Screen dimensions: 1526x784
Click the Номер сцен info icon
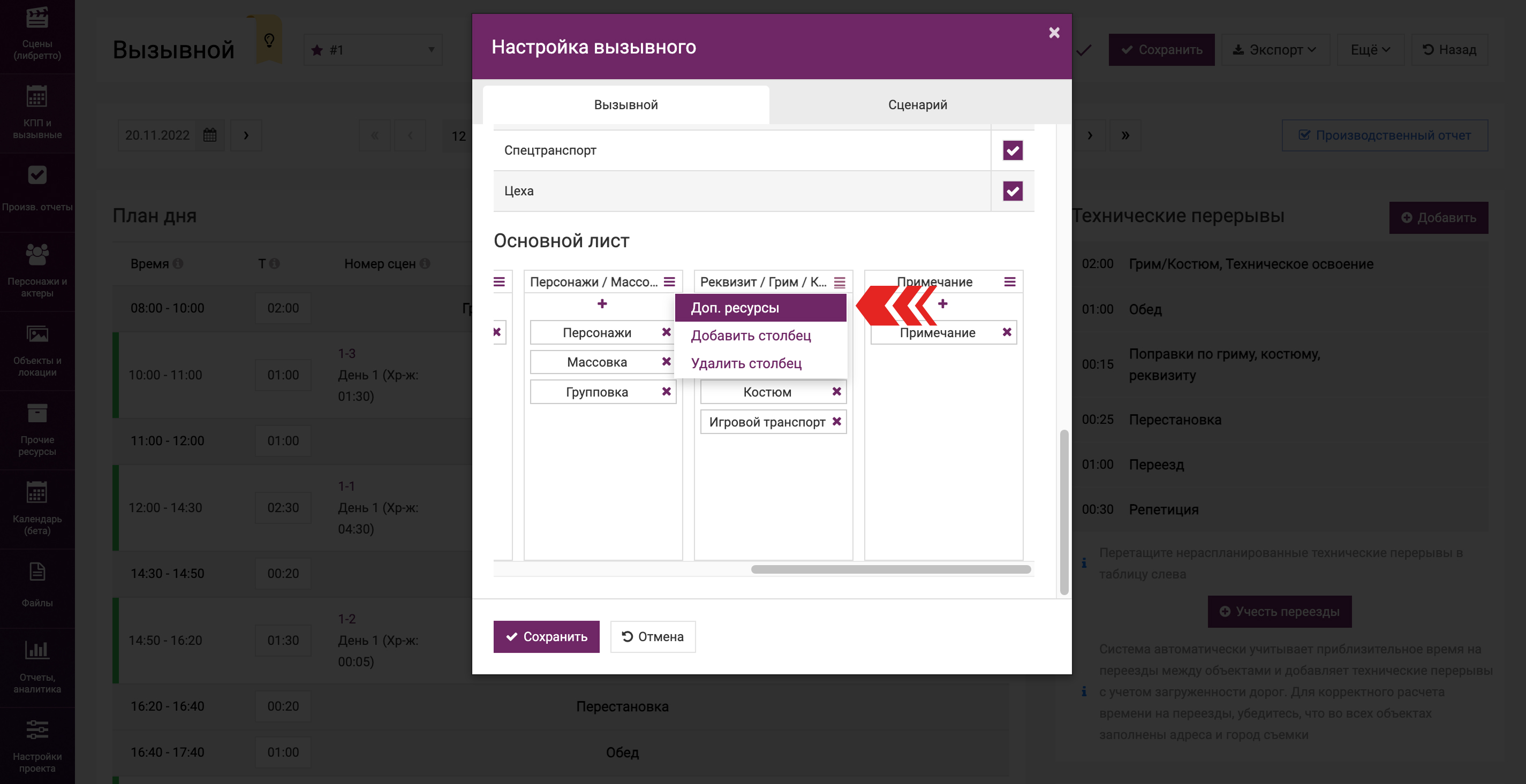click(425, 263)
